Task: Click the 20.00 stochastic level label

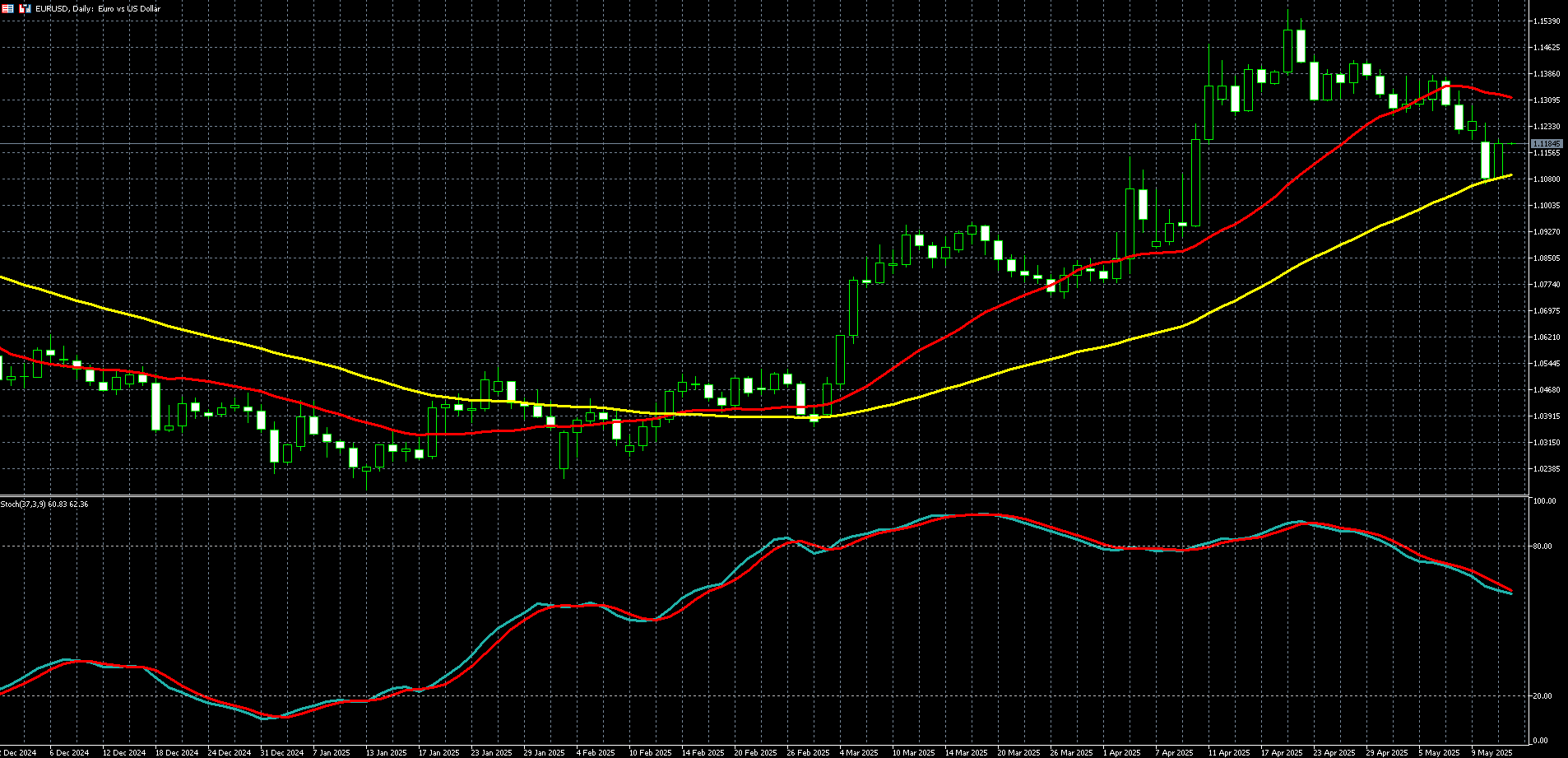Action: tap(1545, 696)
